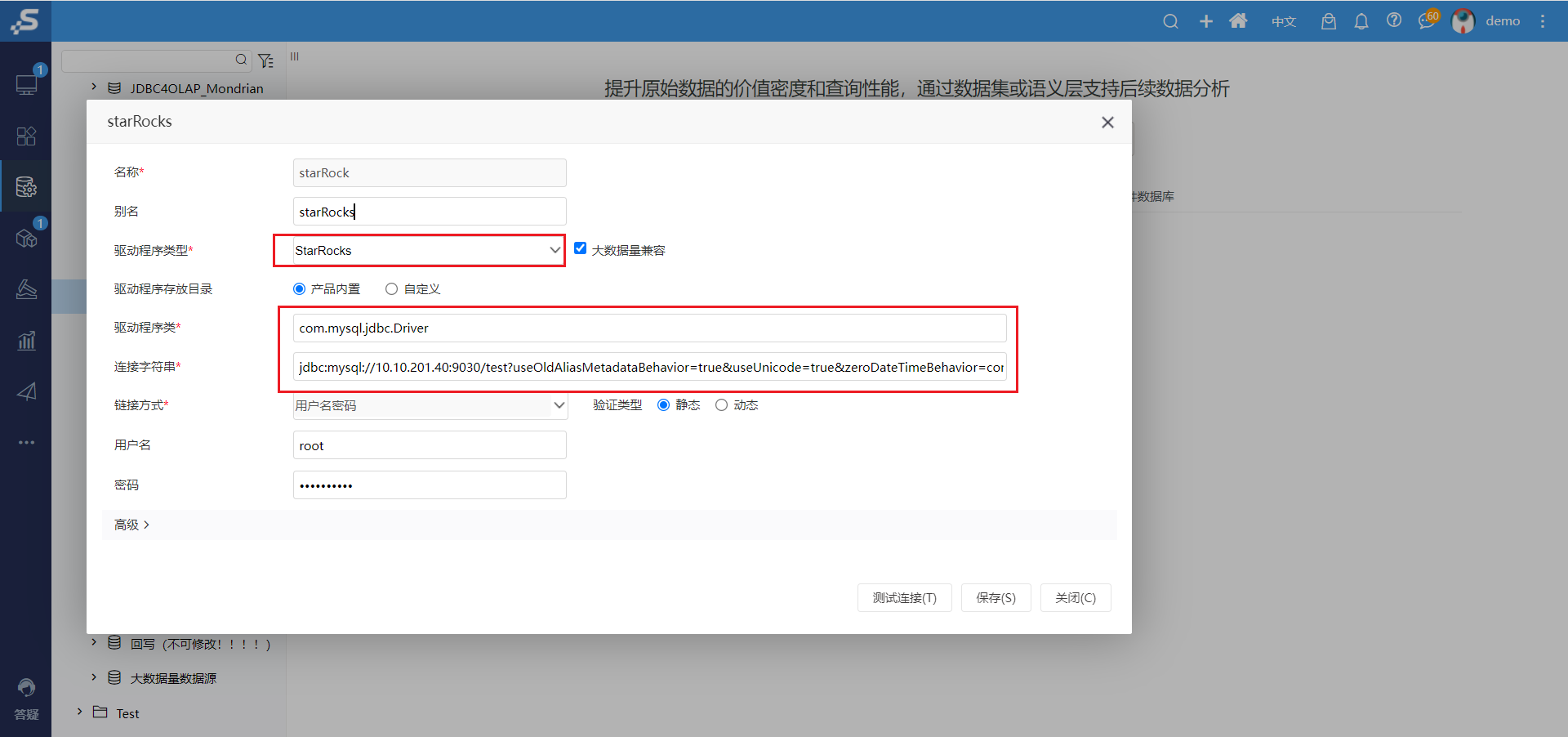Open the paper plane publish sidebar icon
Image resolution: width=1568 pixels, height=737 pixels.
[x=26, y=391]
